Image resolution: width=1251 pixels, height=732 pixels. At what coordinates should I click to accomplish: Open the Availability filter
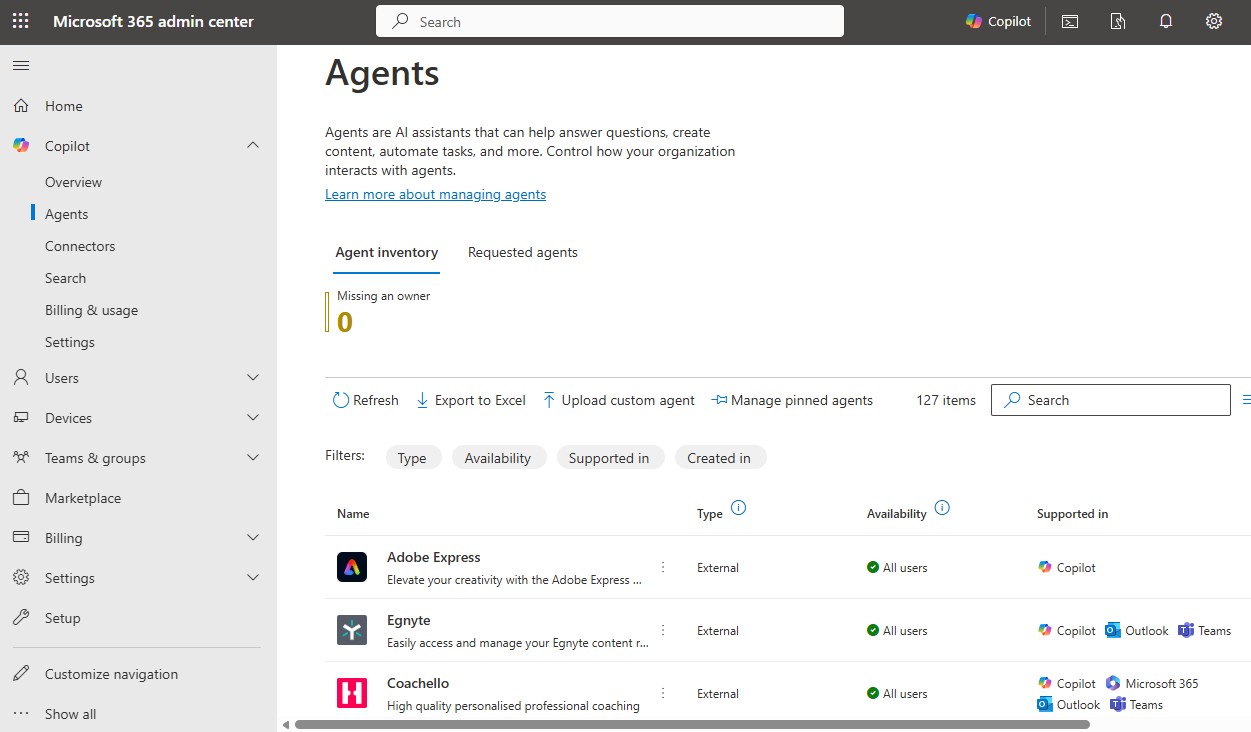498,457
